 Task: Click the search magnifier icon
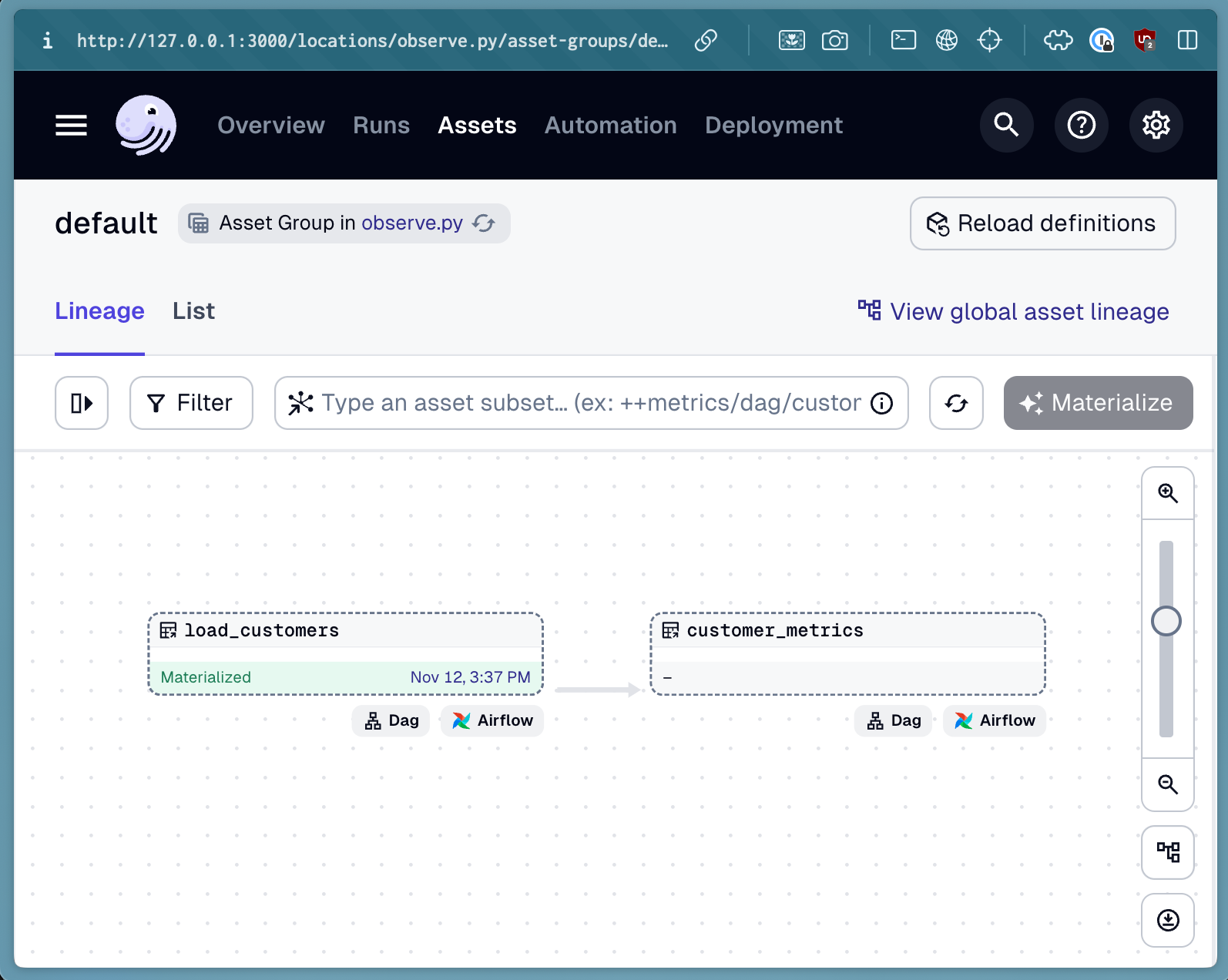[x=1006, y=125]
